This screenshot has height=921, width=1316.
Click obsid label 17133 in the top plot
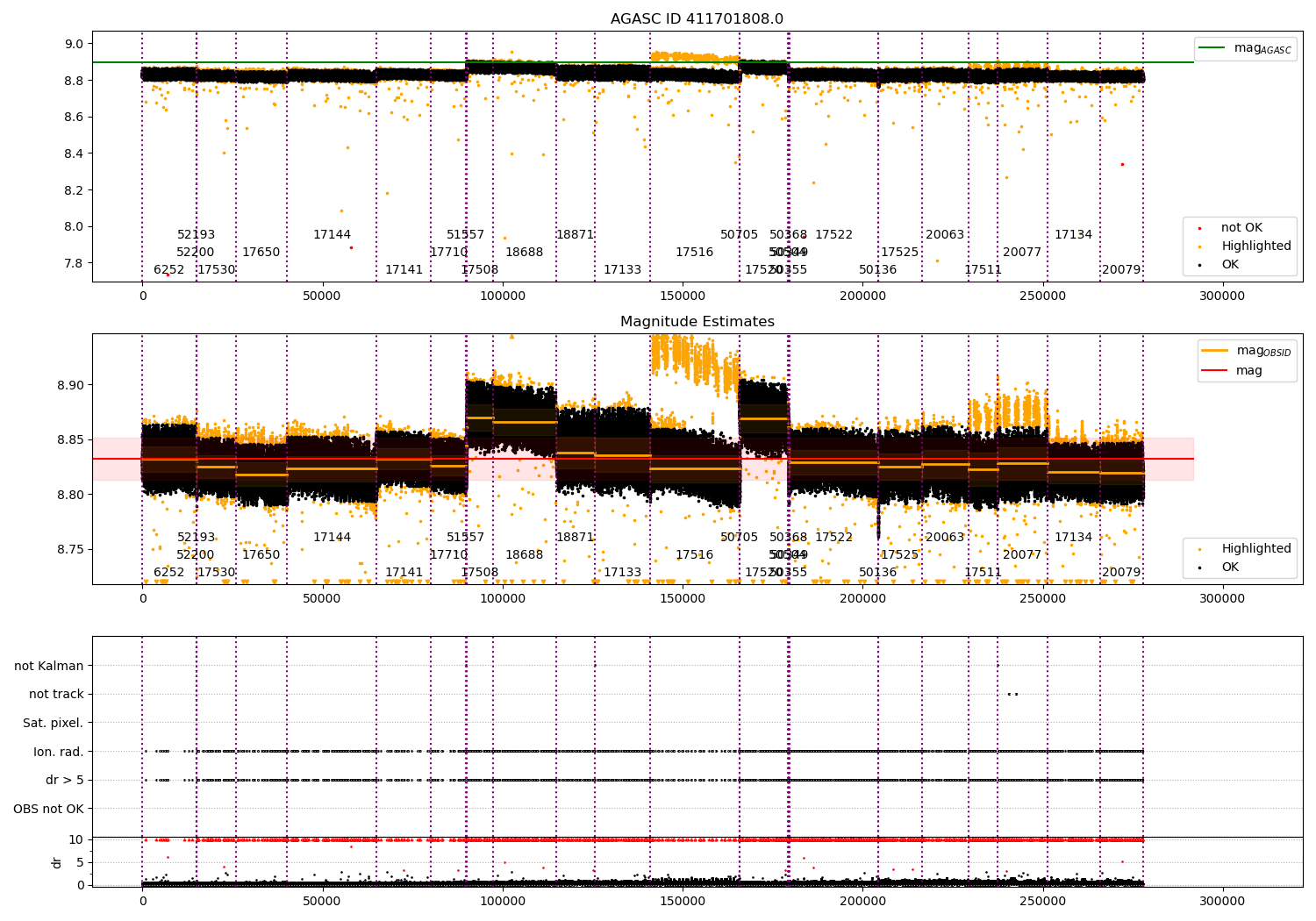coord(622,270)
